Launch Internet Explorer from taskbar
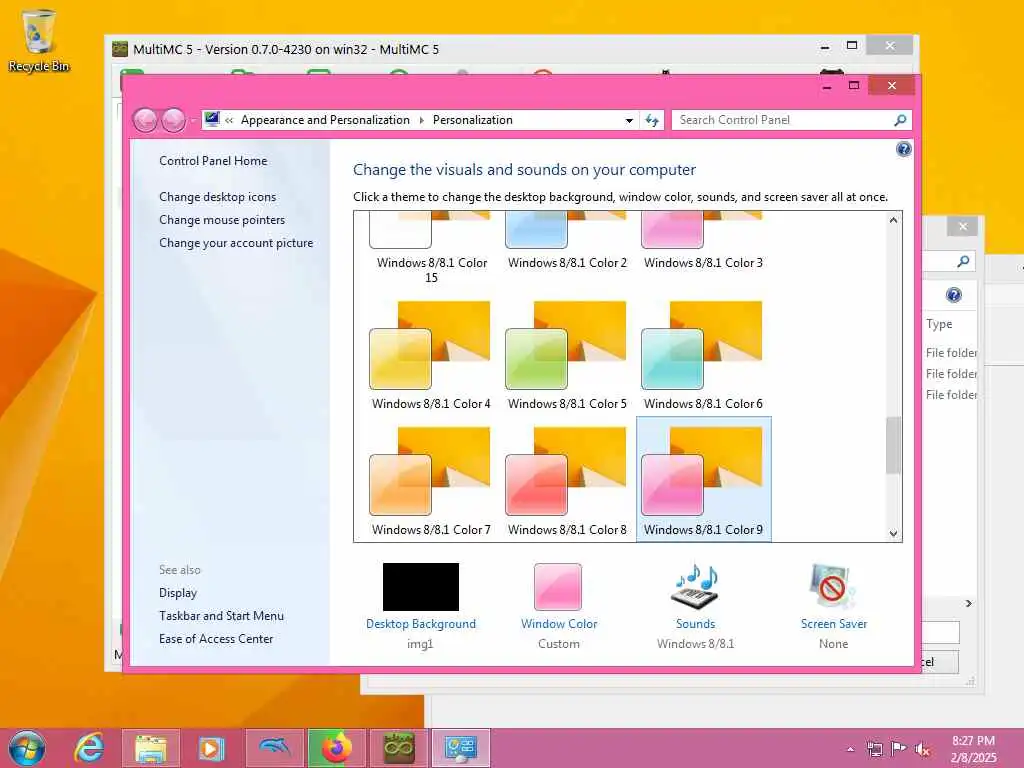This screenshot has width=1024, height=768. pyautogui.click(x=89, y=748)
